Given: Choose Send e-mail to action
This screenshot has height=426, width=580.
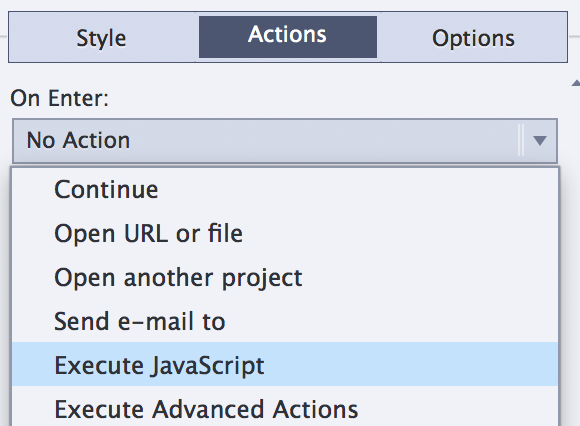Looking at the screenshot, I should pos(285,321).
